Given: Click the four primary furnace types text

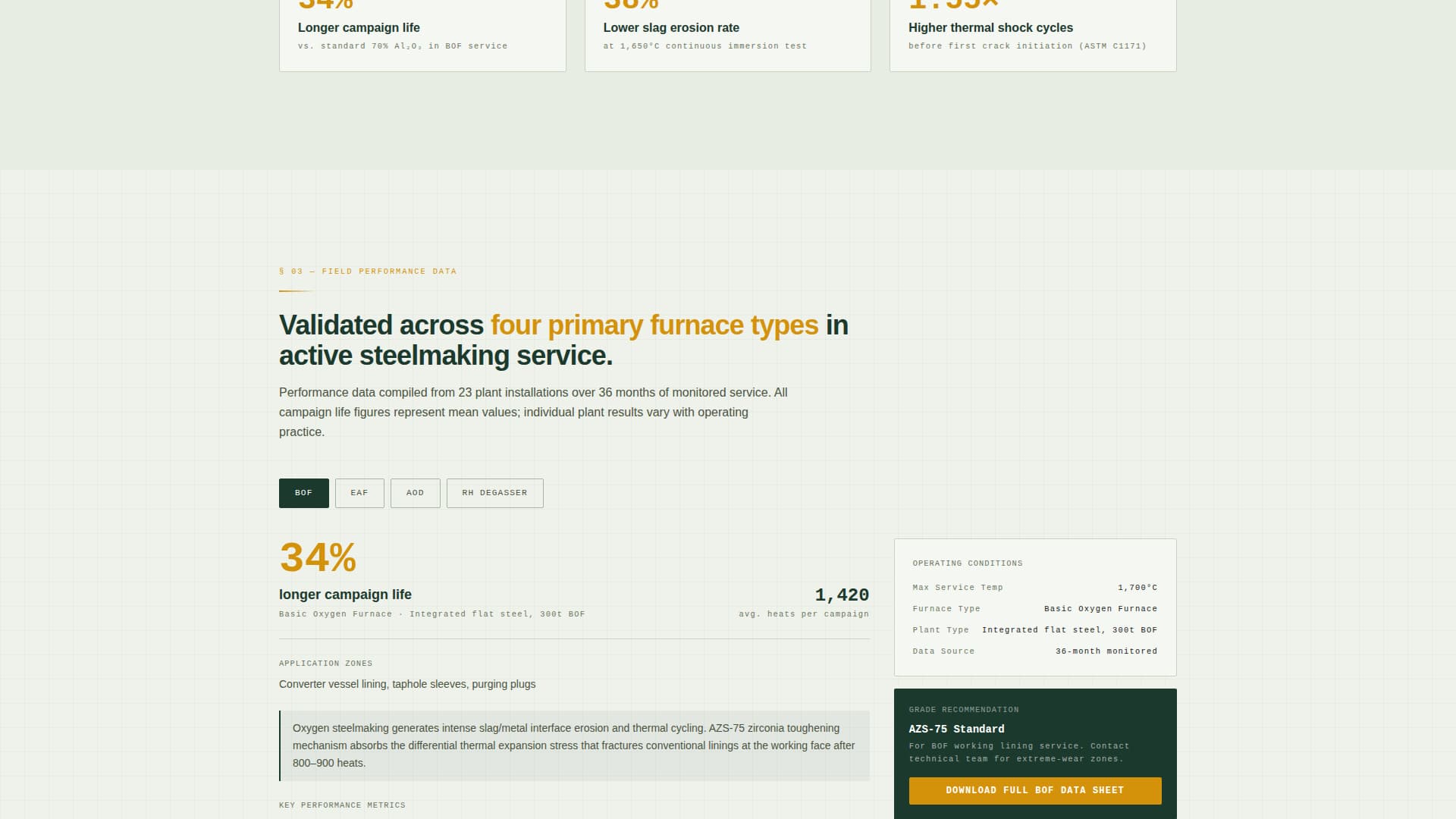Looking at the screenshot, I should click(654, 325).
